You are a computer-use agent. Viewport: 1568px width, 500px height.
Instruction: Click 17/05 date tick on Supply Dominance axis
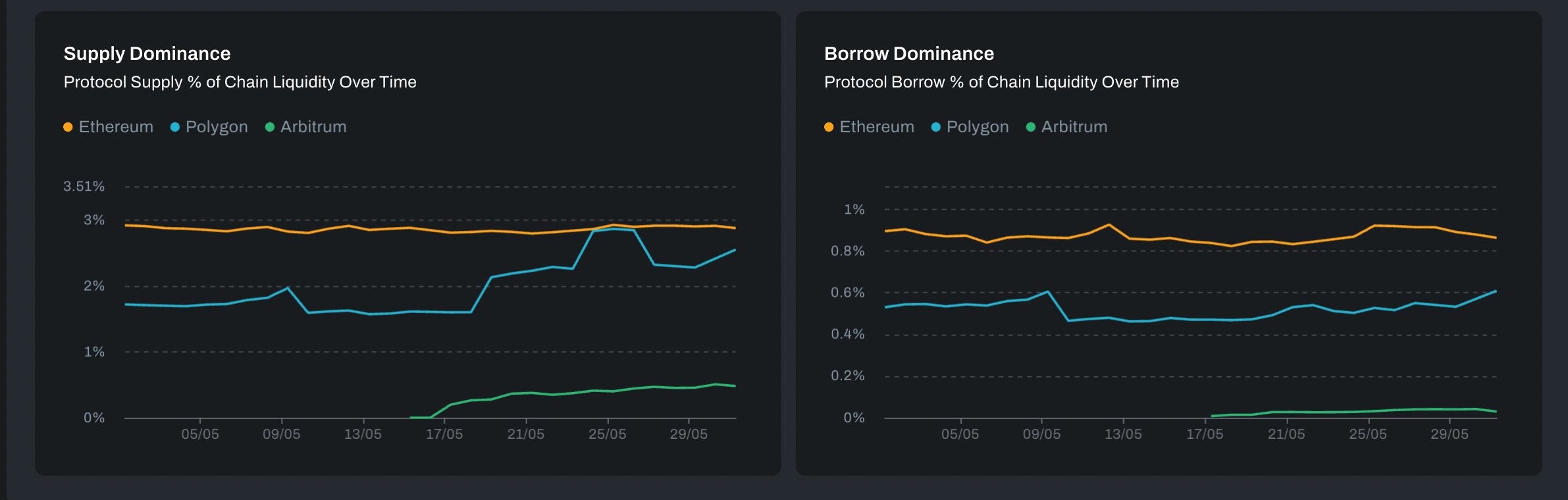click(x=444, y=434)
